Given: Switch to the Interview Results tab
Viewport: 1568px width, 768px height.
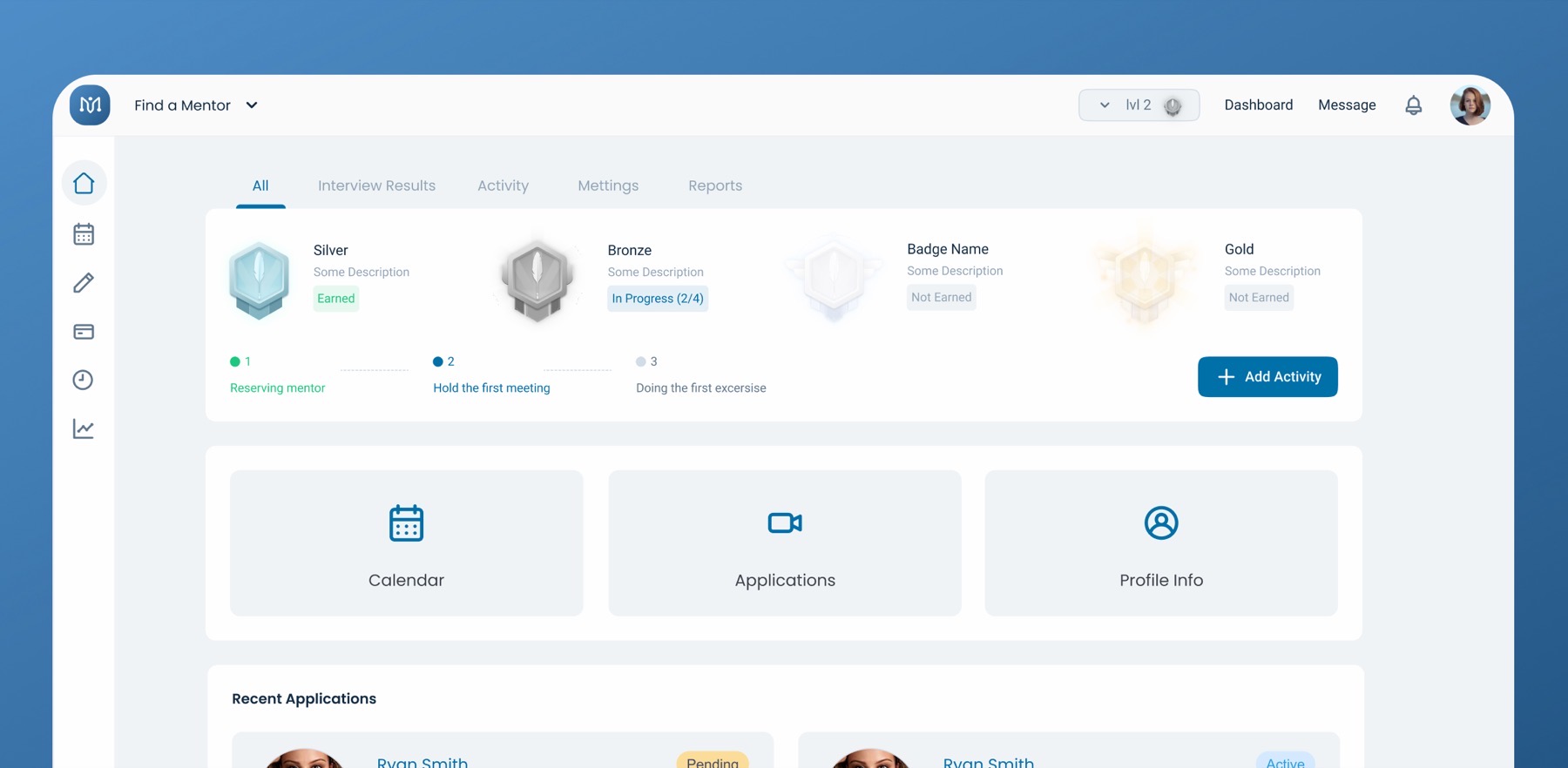Looking at the screenshot, I should [376, 185].
